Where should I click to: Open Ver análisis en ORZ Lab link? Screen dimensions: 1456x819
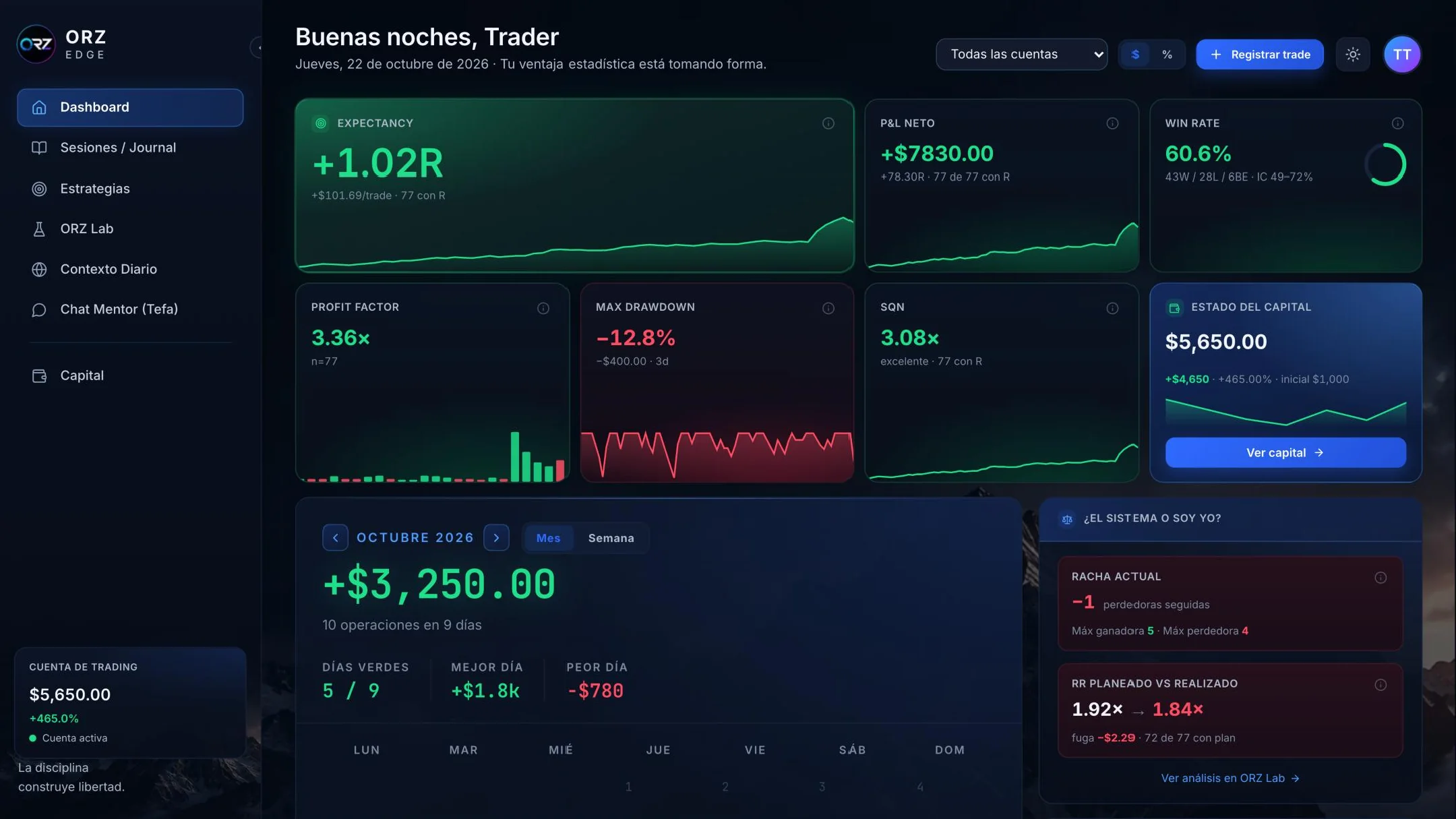coord(1230,778)
